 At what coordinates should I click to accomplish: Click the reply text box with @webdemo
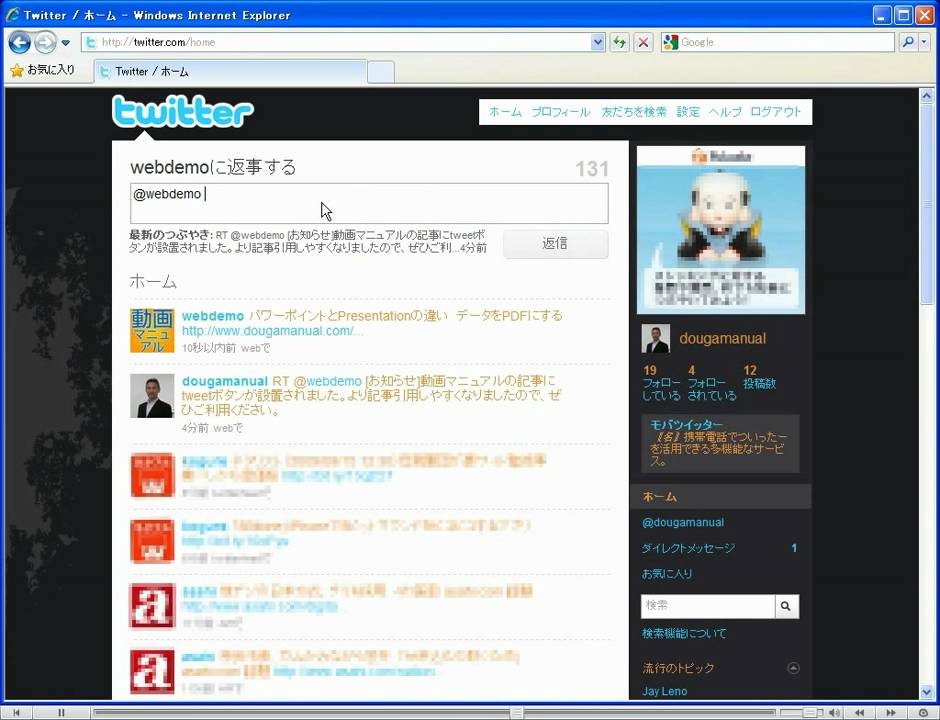369,203
